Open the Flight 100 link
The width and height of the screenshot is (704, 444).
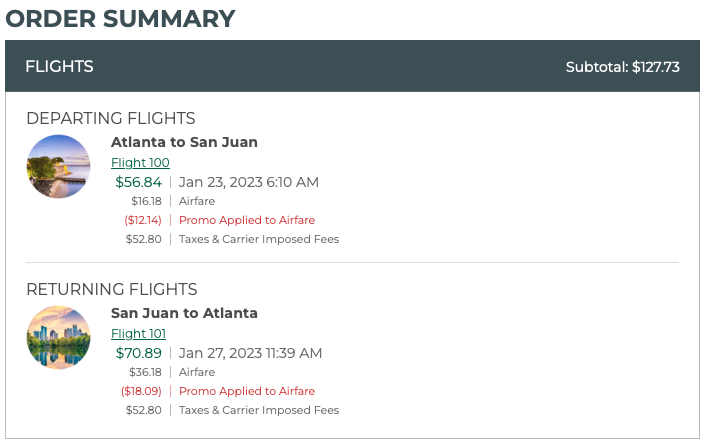point(140,163)
